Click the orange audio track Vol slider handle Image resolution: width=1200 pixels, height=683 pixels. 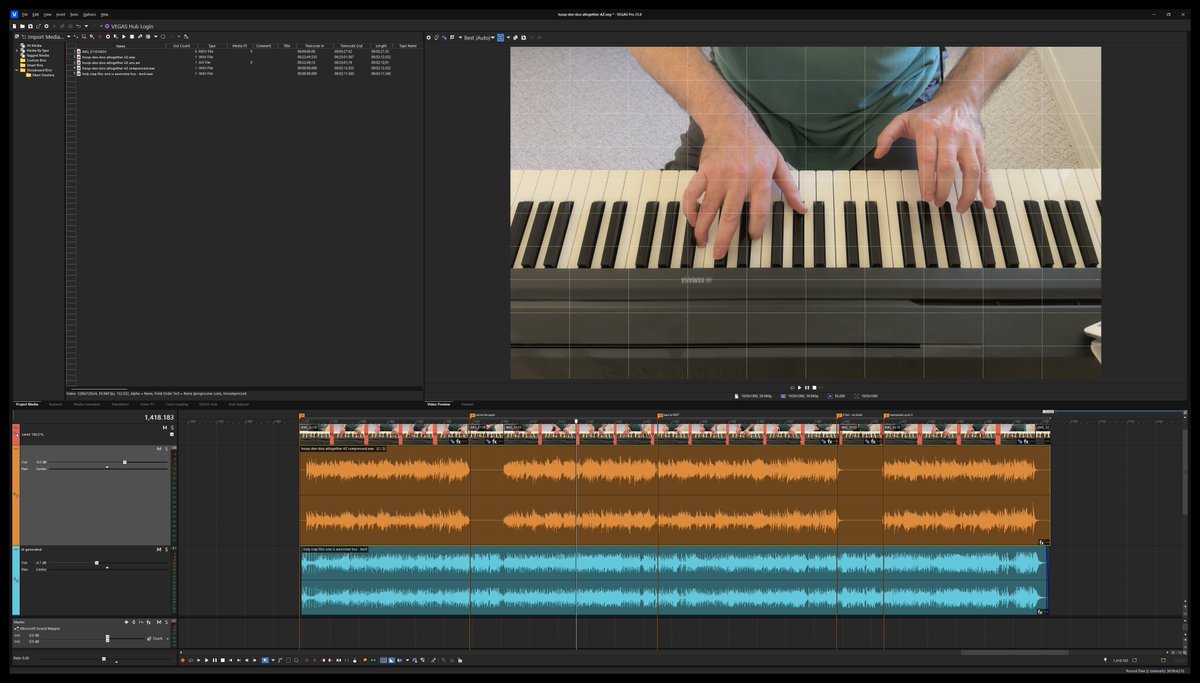point(125,462)
